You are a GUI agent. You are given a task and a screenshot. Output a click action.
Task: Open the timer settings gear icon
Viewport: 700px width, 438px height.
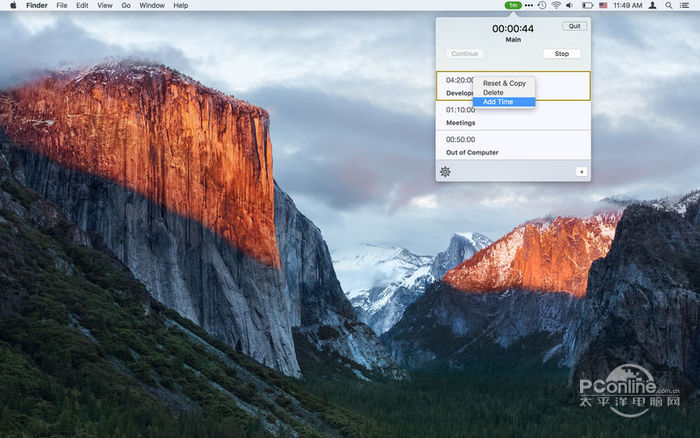(445, 171)
